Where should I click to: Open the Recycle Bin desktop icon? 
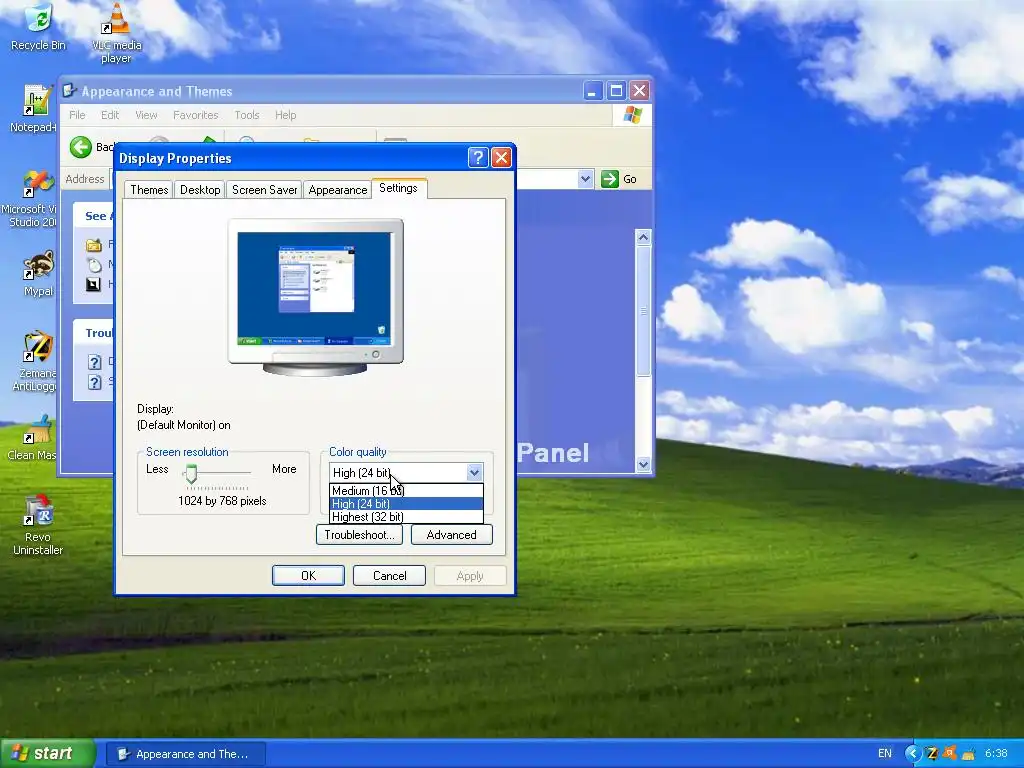click(38, 26)
